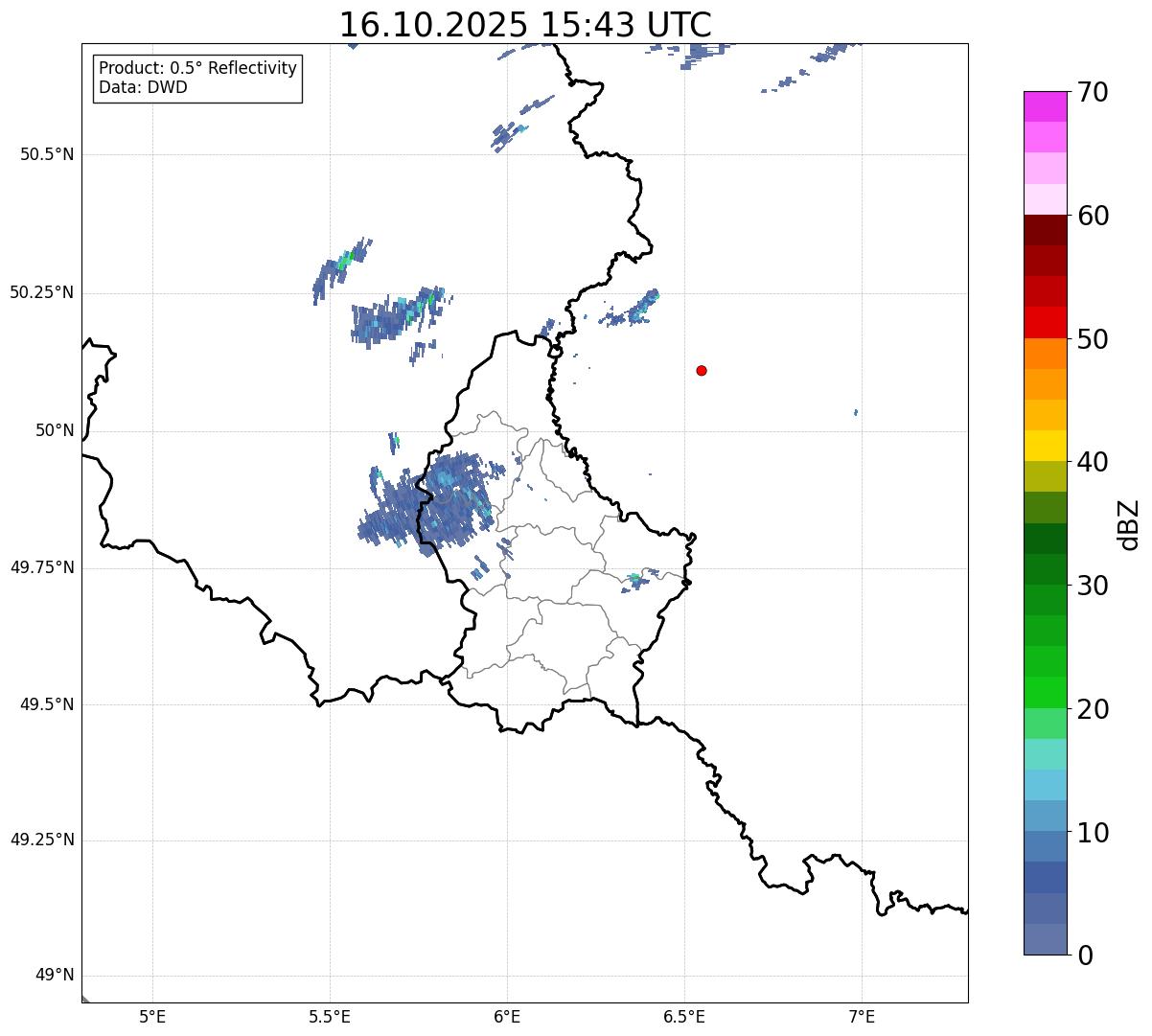Click the red station marker dot
The height and width of the screenshot is (1036, 1152).
(x=702, y=370)
